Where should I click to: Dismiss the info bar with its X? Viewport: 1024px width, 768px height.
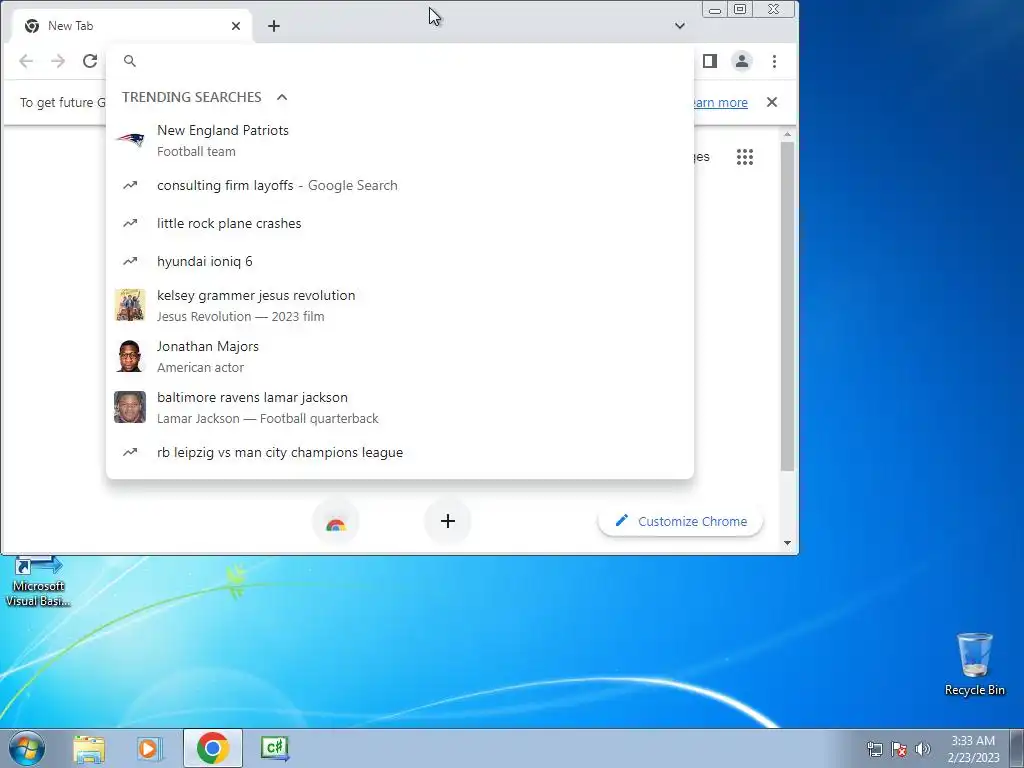772,102
